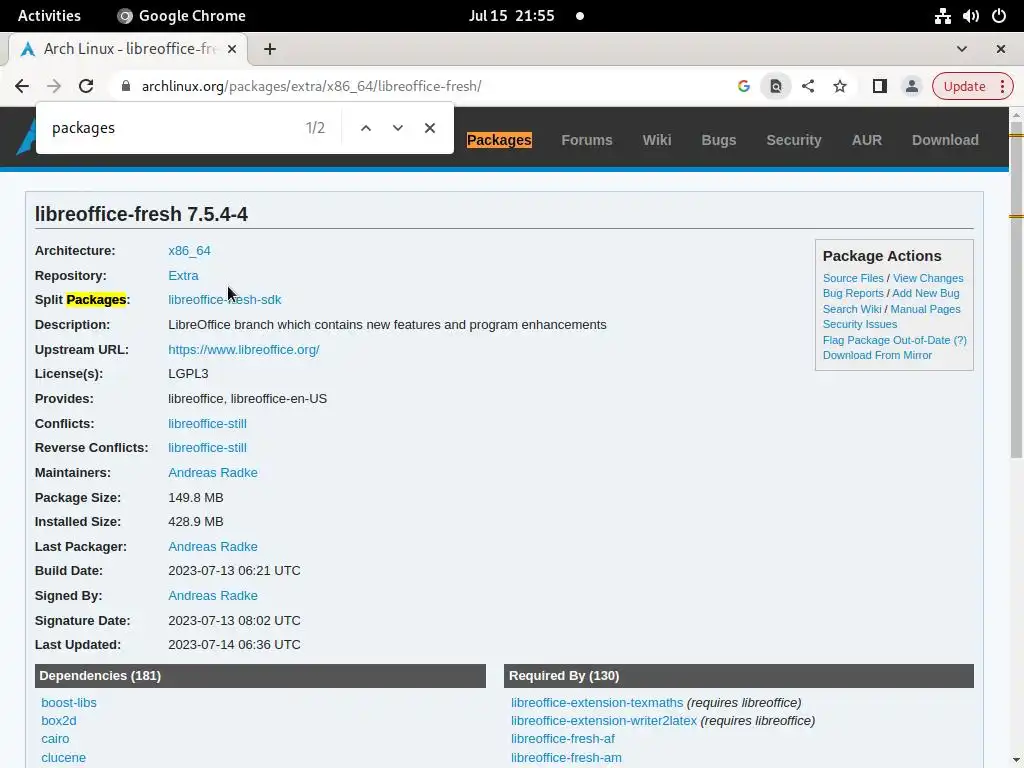Open the libreoffice-fresh-af link
This screenshot has width=1024, height=768.
563,739
